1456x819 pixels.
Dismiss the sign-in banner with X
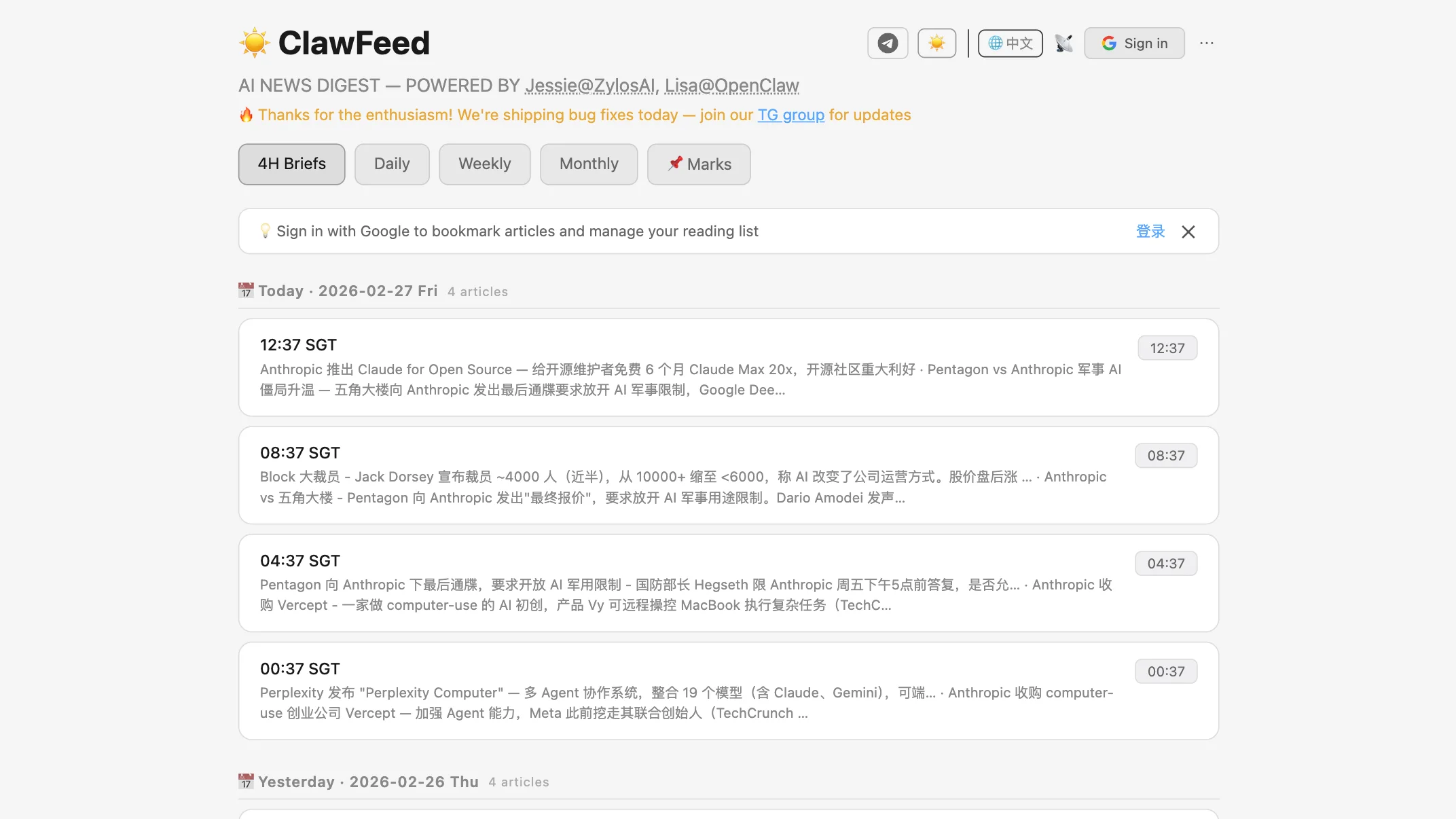(x=1188, y=232)
